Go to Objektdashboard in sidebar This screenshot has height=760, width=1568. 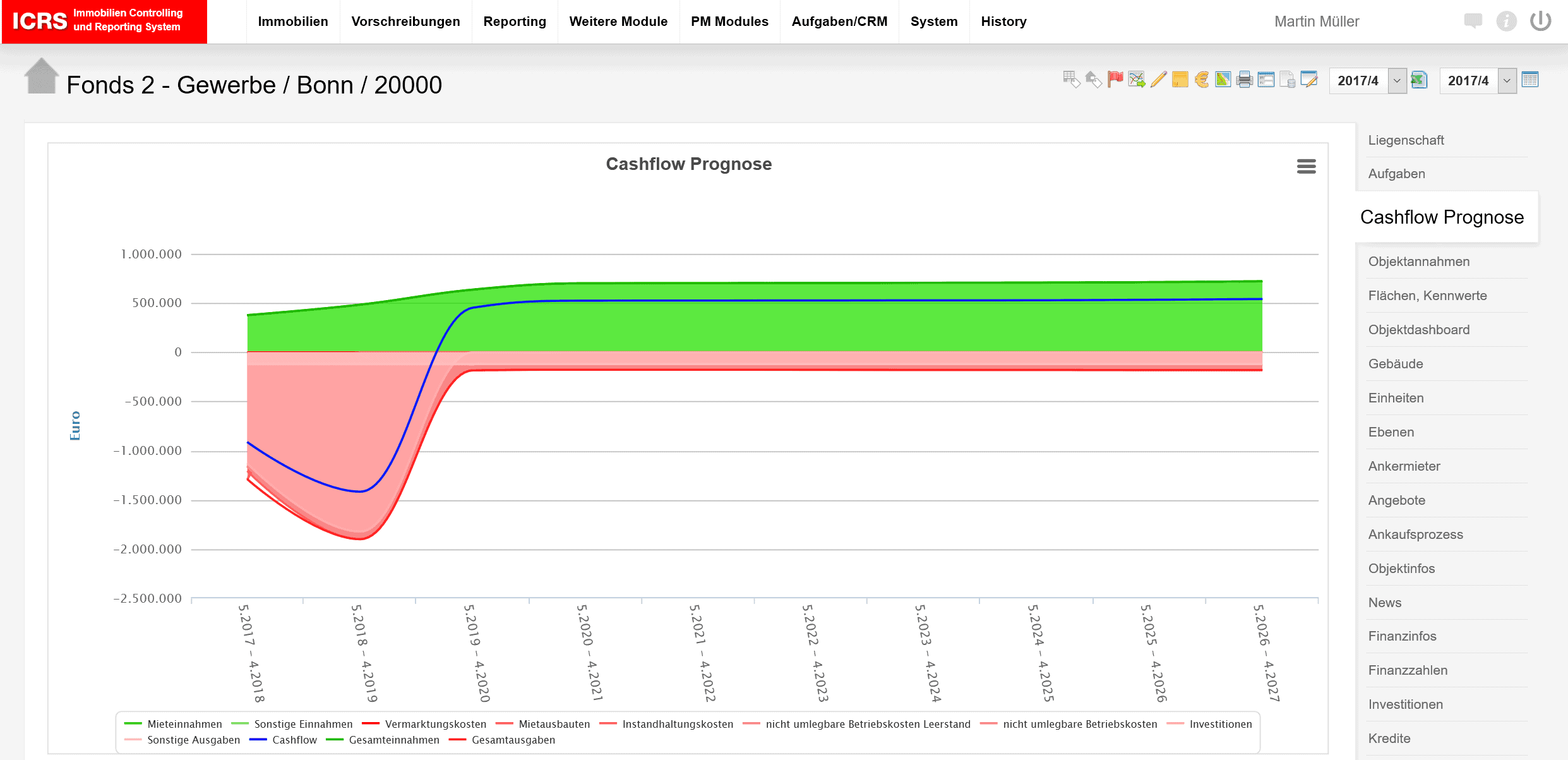pyautogui.click(x=1418, y=330)
